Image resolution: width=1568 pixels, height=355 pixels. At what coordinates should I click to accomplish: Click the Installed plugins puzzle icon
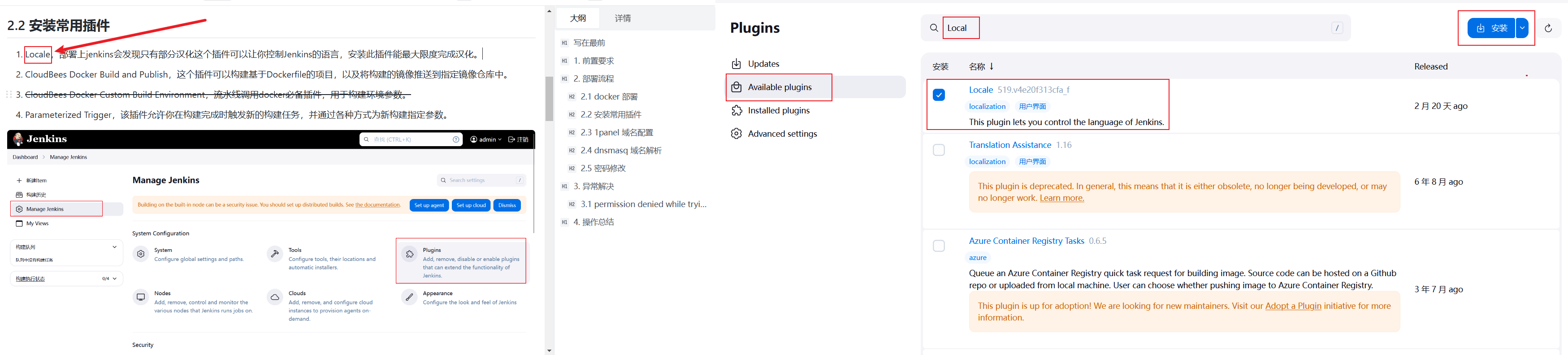[736, 110]
